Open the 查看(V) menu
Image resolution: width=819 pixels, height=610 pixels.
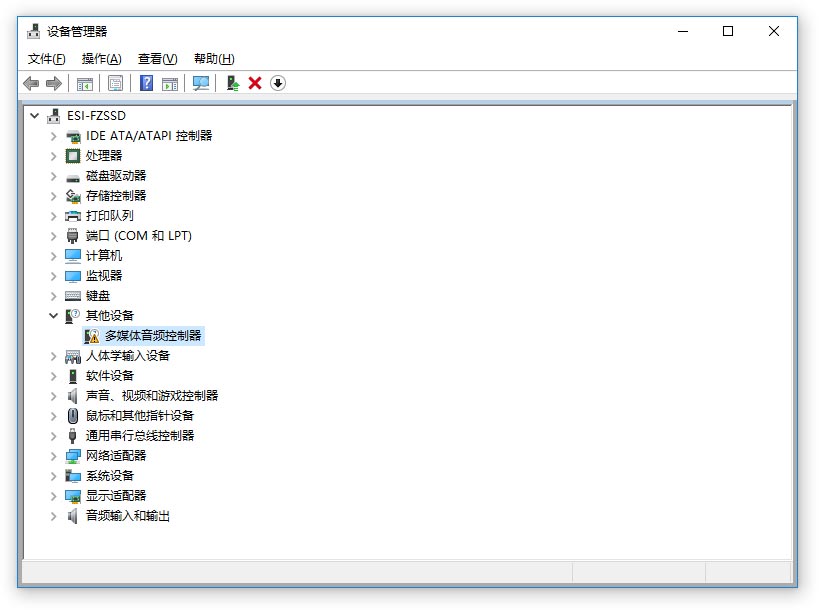157,58
